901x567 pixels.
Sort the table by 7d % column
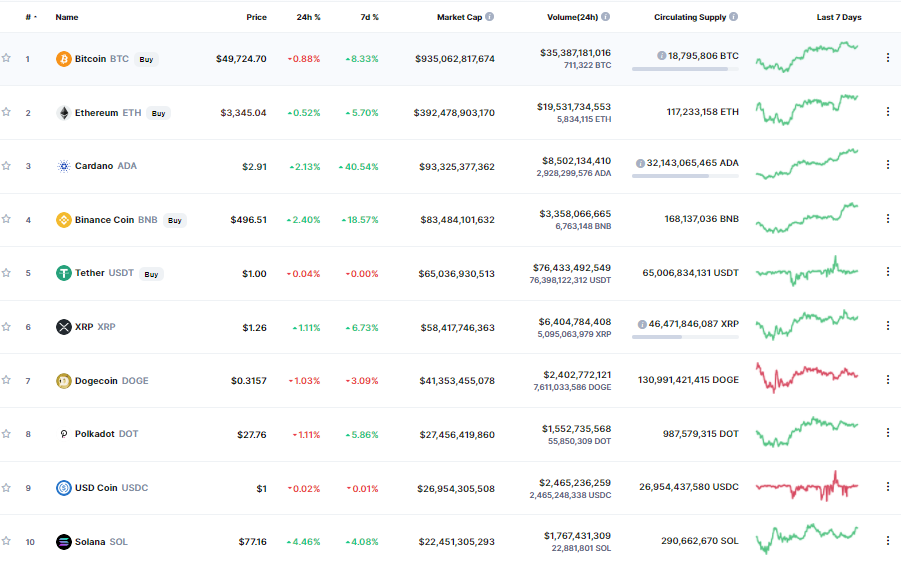tap(369, 17)
